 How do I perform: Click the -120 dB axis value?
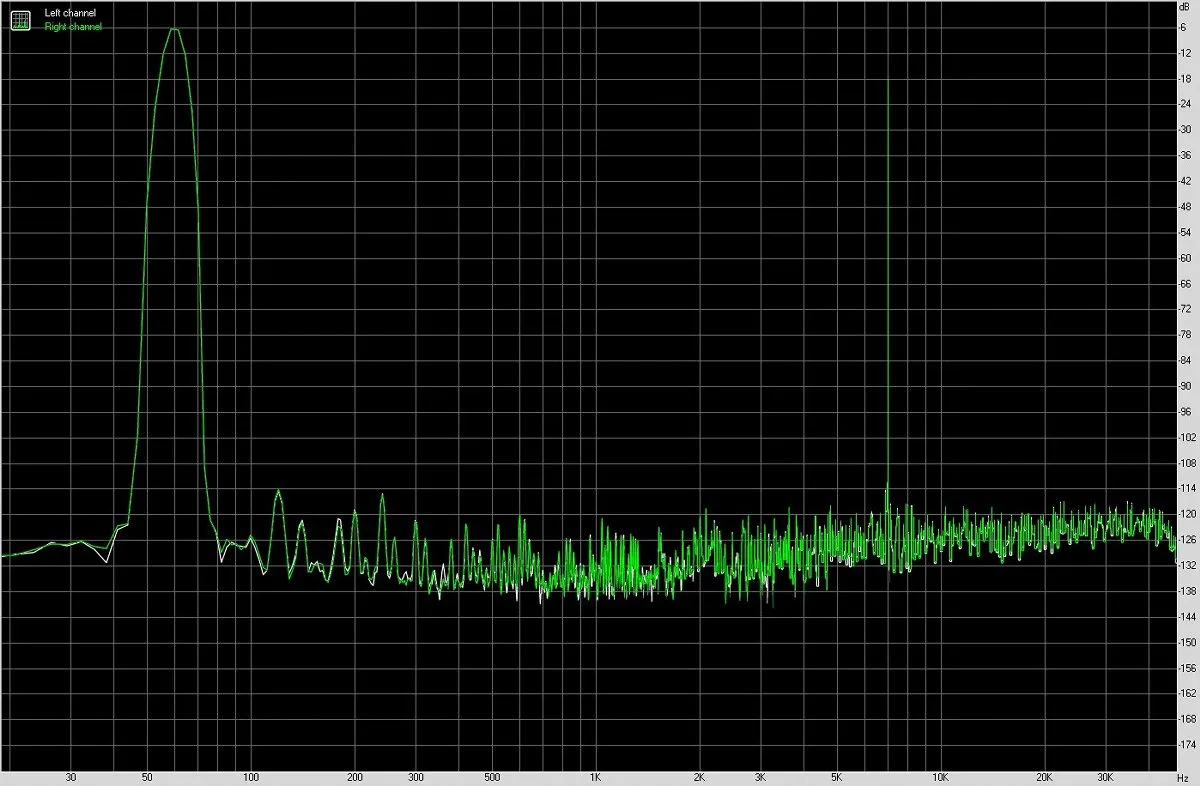click(x=1188, y=514)
